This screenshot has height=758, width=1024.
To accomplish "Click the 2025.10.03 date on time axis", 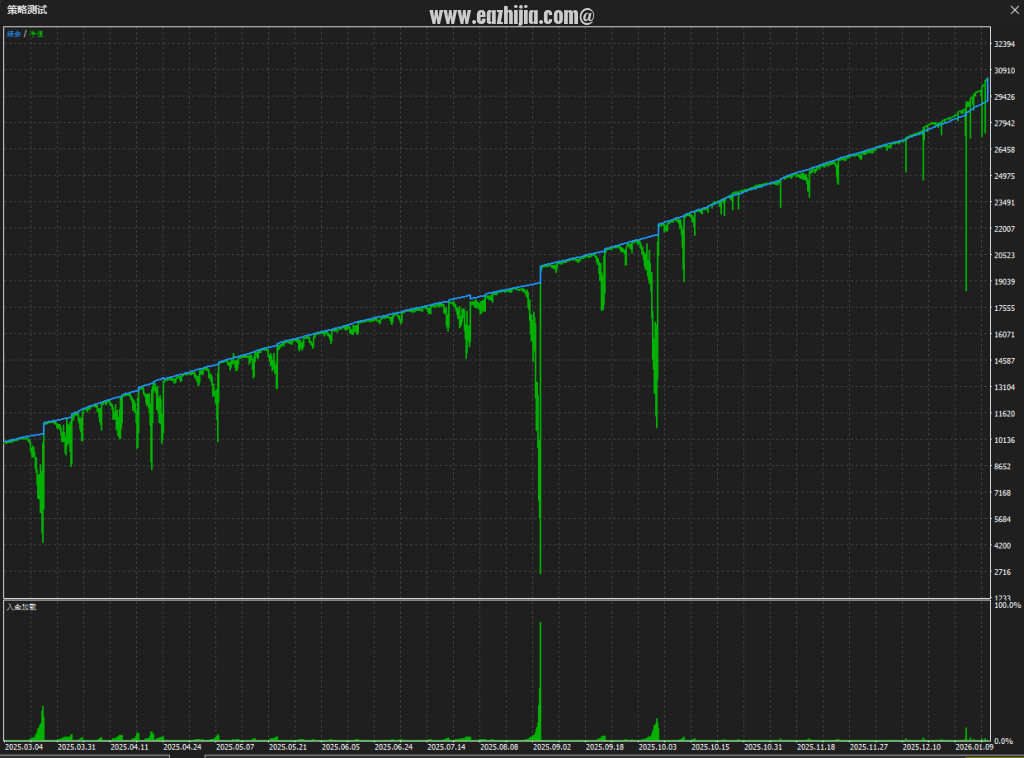I will (658, 748).
